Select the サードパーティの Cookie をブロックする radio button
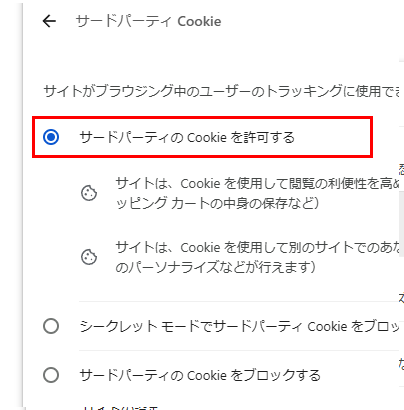 point(51,375)
